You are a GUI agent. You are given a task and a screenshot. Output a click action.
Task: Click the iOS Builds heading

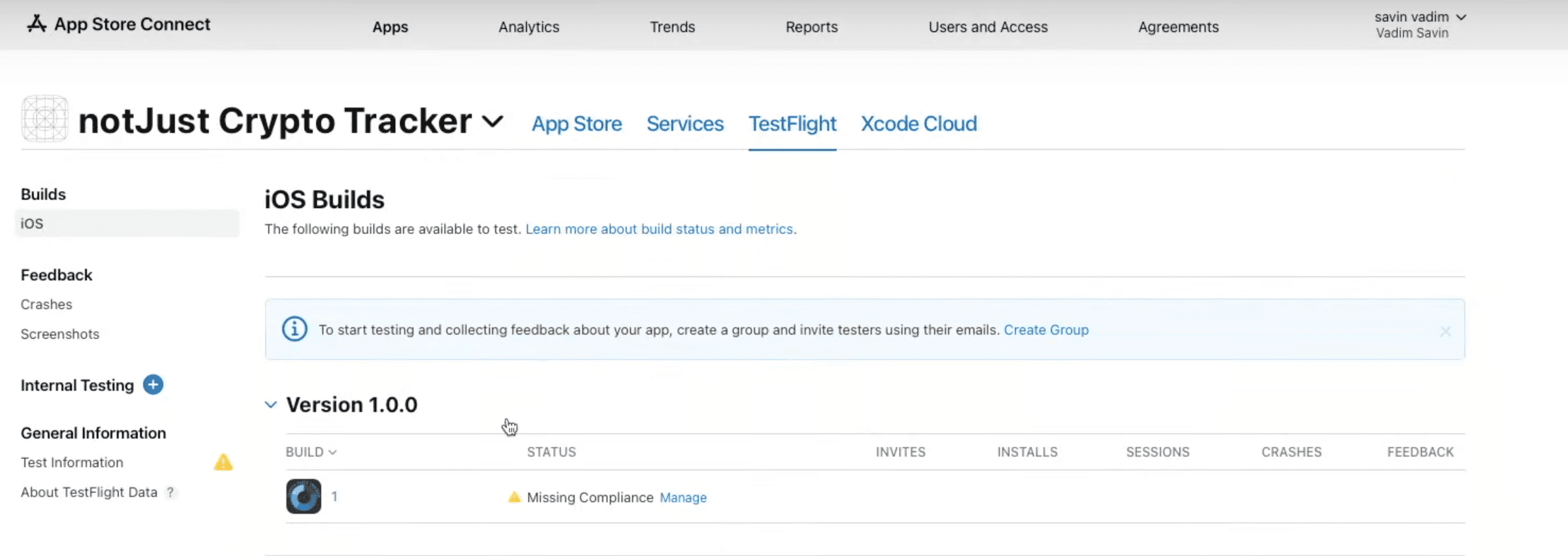[324, 199]
